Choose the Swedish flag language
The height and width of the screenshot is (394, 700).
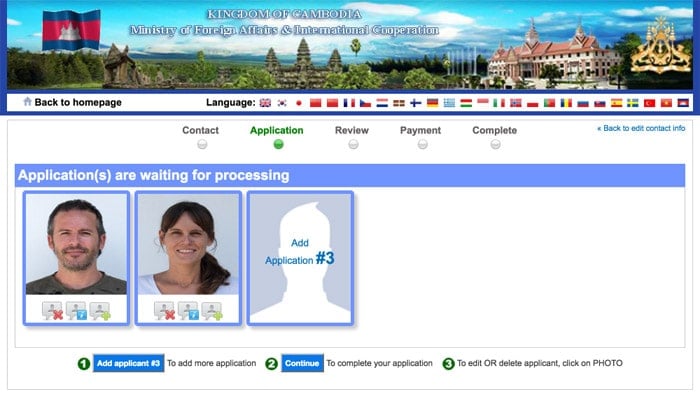[x=633, y=103]
